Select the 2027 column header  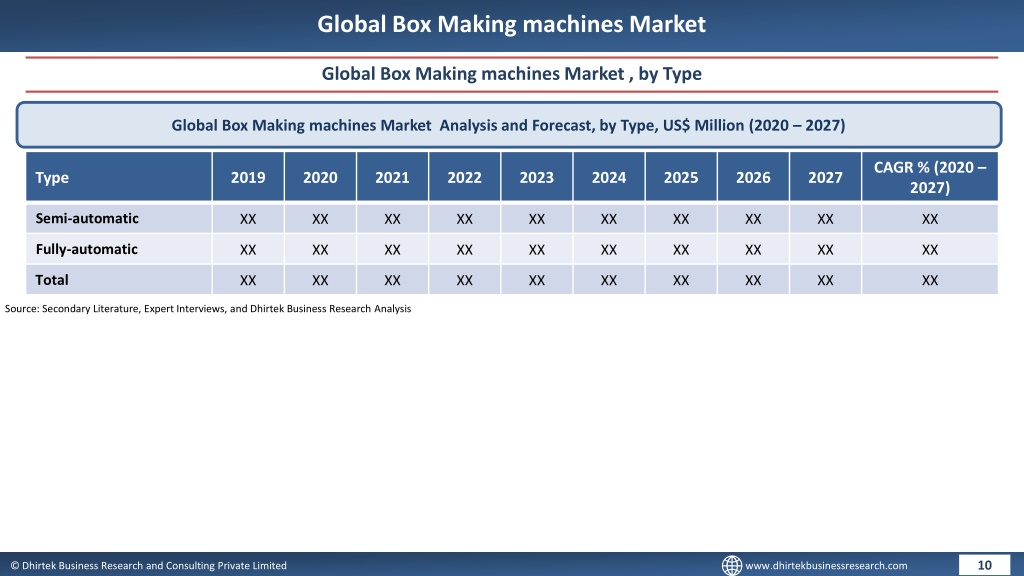click(x=825, y=176)
